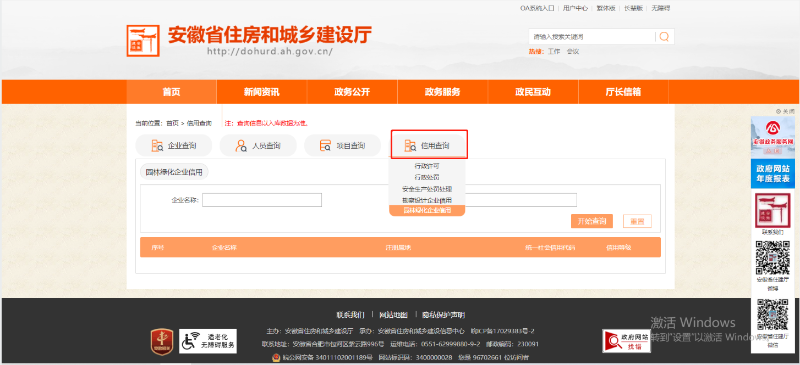Open the 信用查询 dropdown tab
Screen dimensions: 800x365
(429, 145)
